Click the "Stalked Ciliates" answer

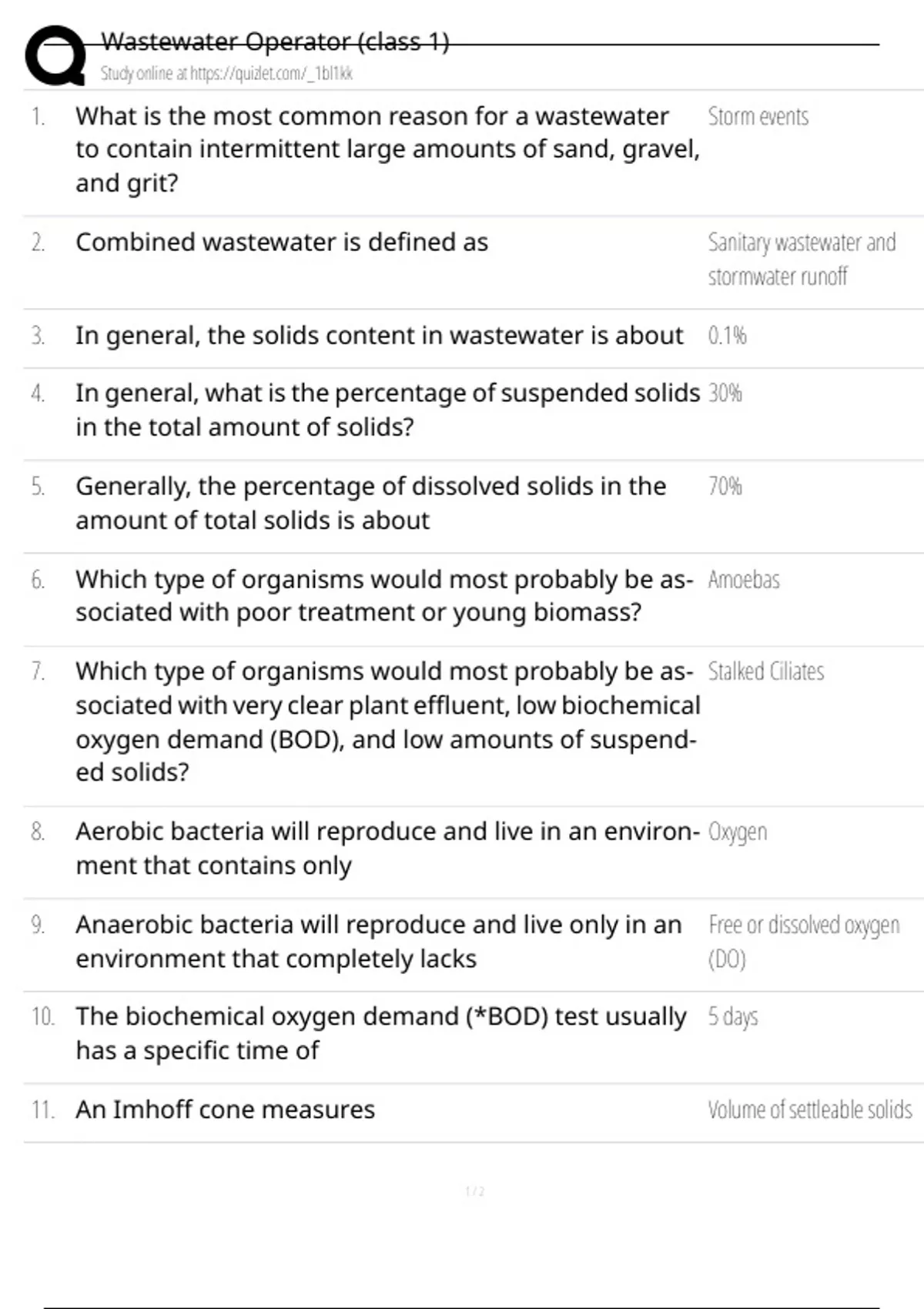pyautogui.click(x=765, y=671)
